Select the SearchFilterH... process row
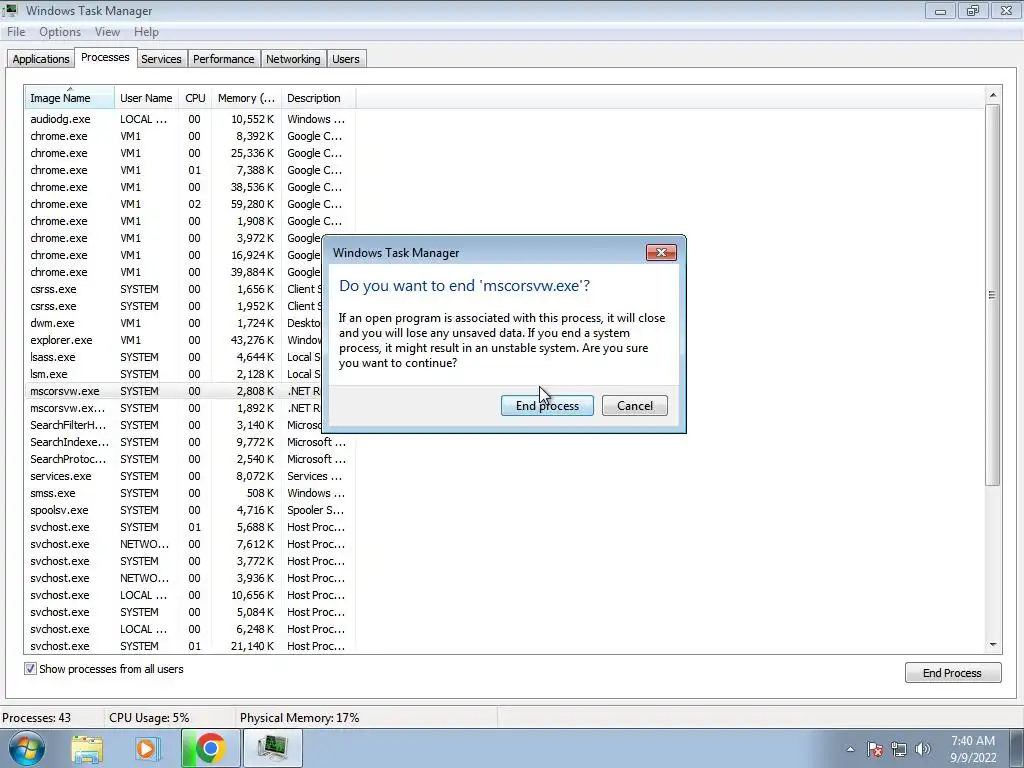Viewport: 1024px width, 768px height. (x=174, y=424)
